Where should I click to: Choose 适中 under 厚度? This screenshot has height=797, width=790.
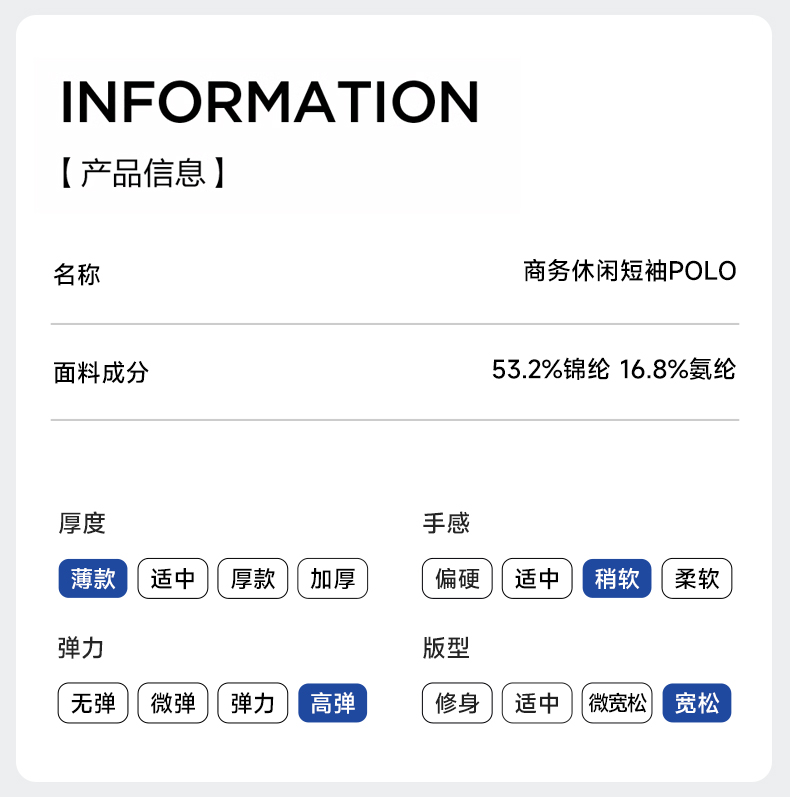(173, 579)
